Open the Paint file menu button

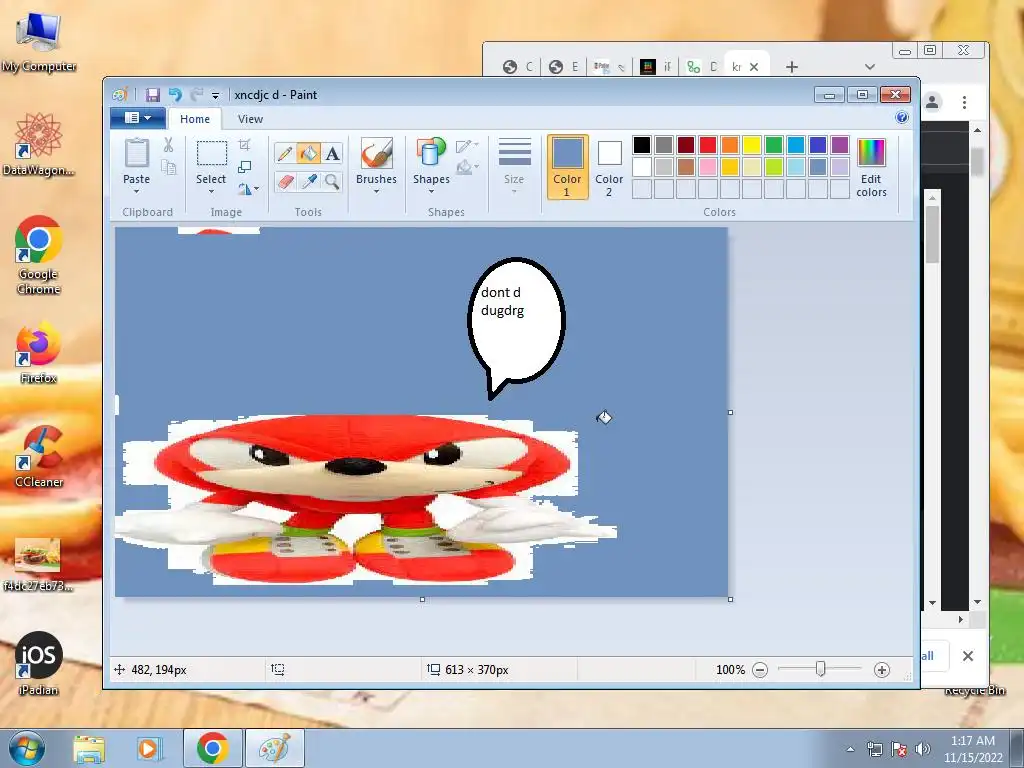(136, 118)
